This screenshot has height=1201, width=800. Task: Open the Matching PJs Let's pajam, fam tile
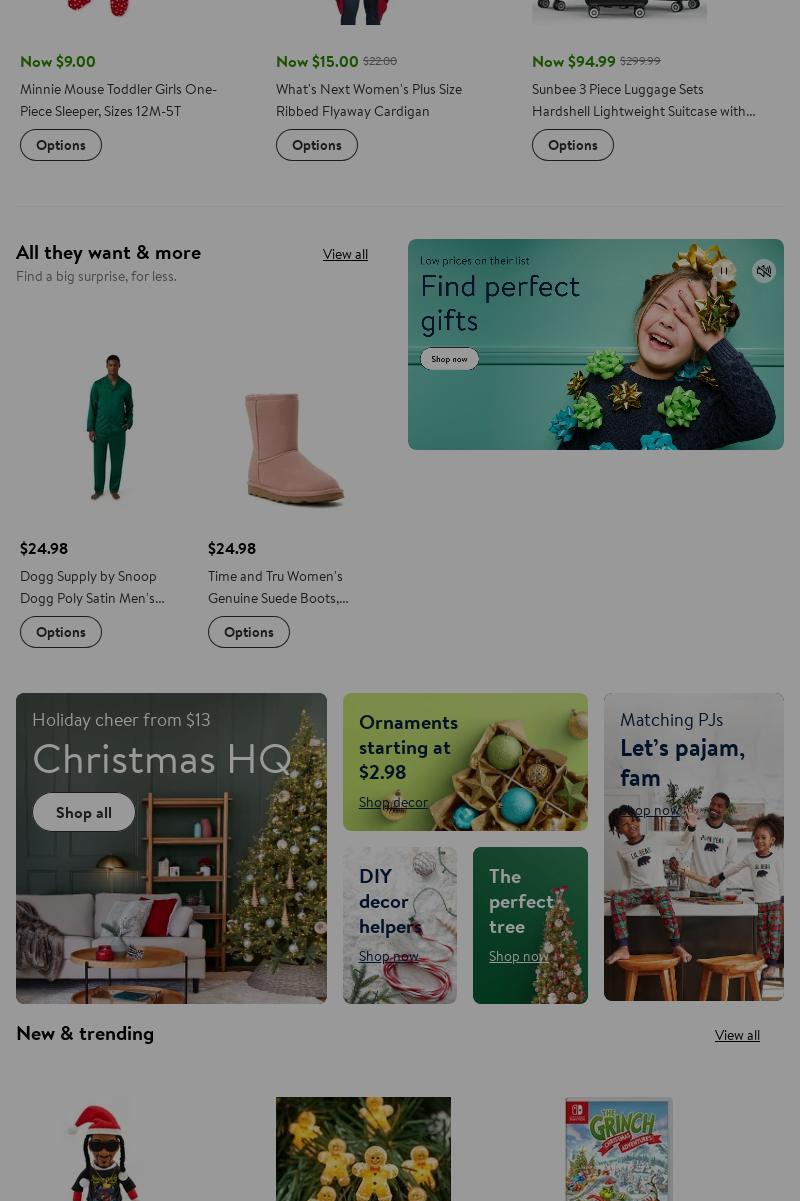(x=694, y=847)
